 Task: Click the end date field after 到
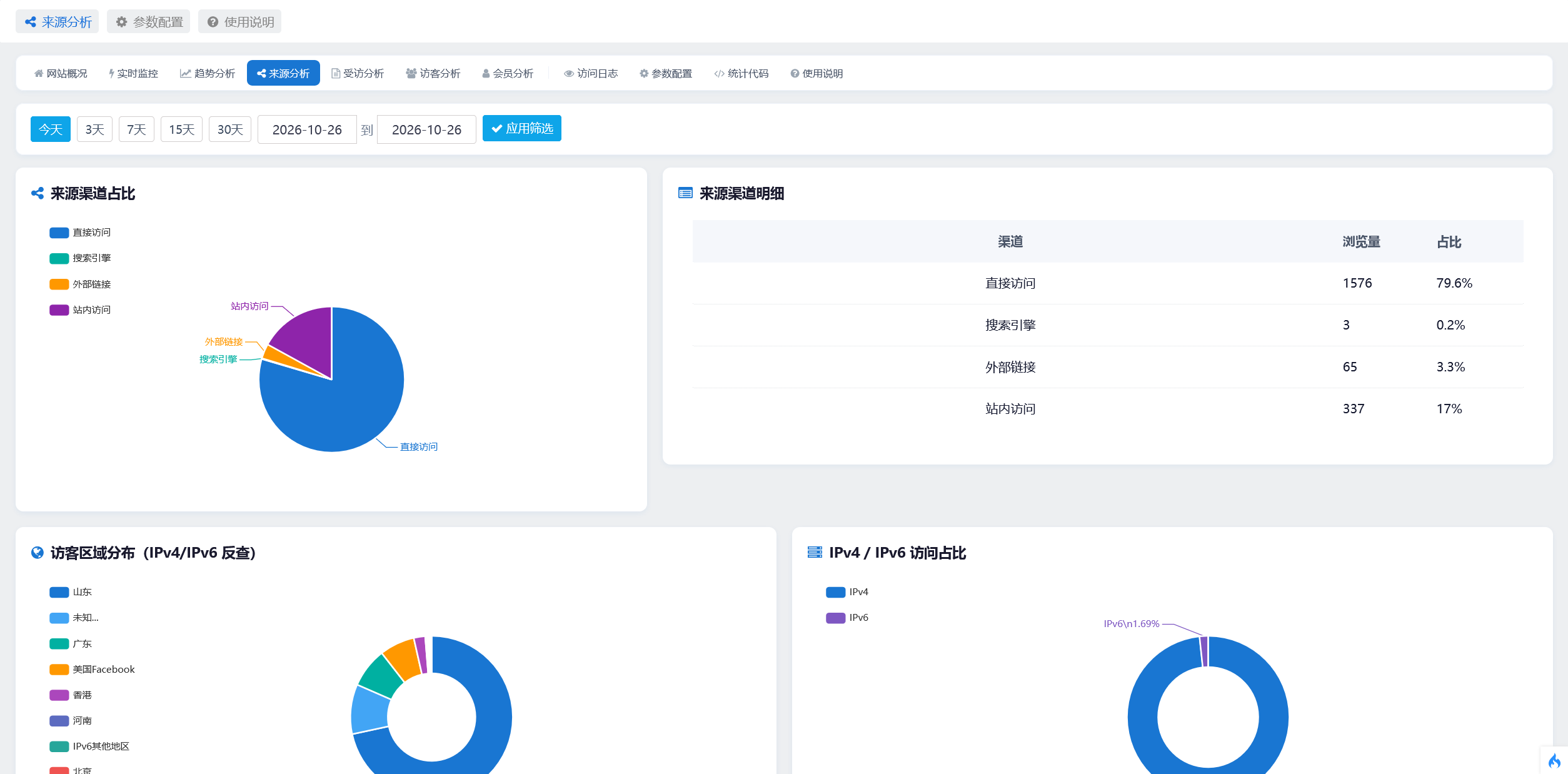click(x=426, y=129)
